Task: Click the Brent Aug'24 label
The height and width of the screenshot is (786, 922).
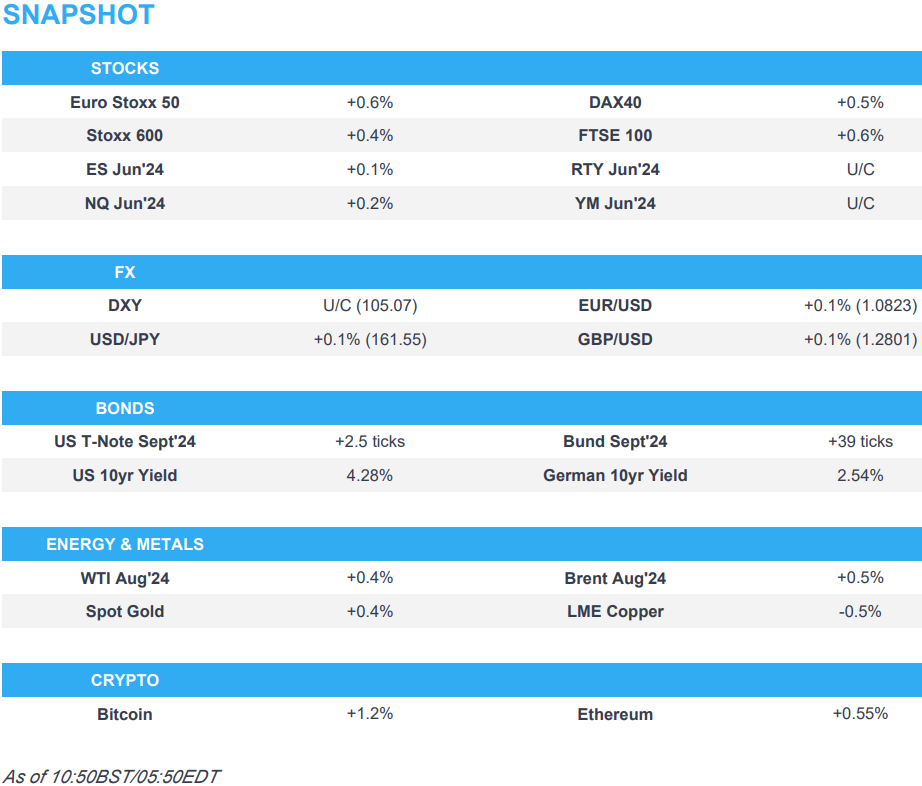Action: pos(615,578)
